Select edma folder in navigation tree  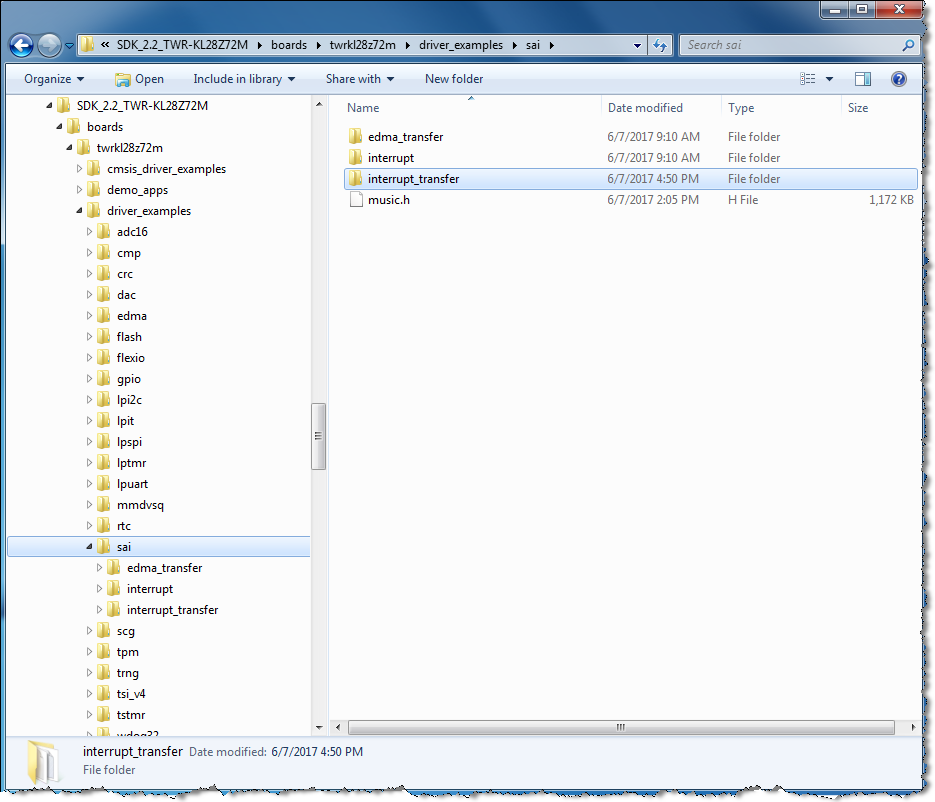[131, 316]
